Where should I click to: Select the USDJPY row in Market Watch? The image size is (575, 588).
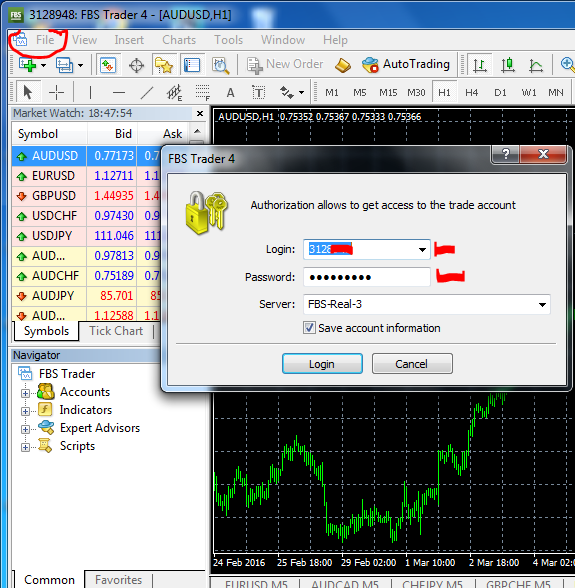pos(87,236)
